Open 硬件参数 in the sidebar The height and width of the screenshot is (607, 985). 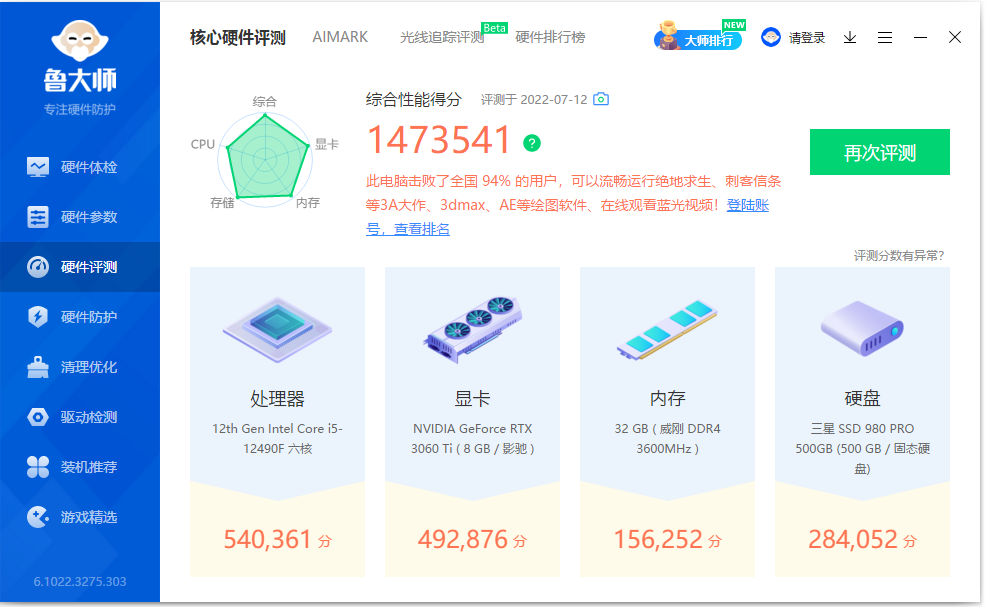(x=80, y=217)
